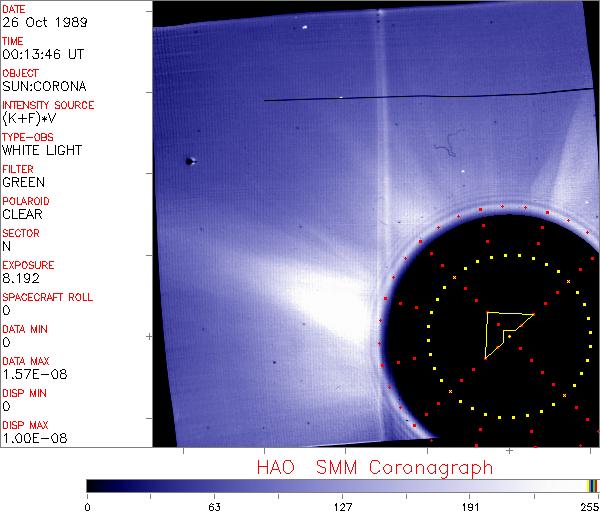Click the color bar intensity scale

pyautogui.click(x=342, y=486)
